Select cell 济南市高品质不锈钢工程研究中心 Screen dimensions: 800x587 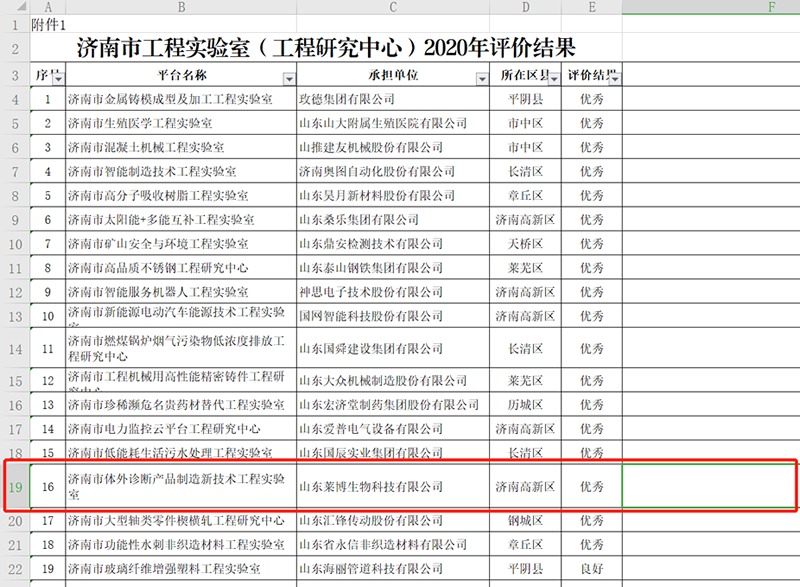181,268
